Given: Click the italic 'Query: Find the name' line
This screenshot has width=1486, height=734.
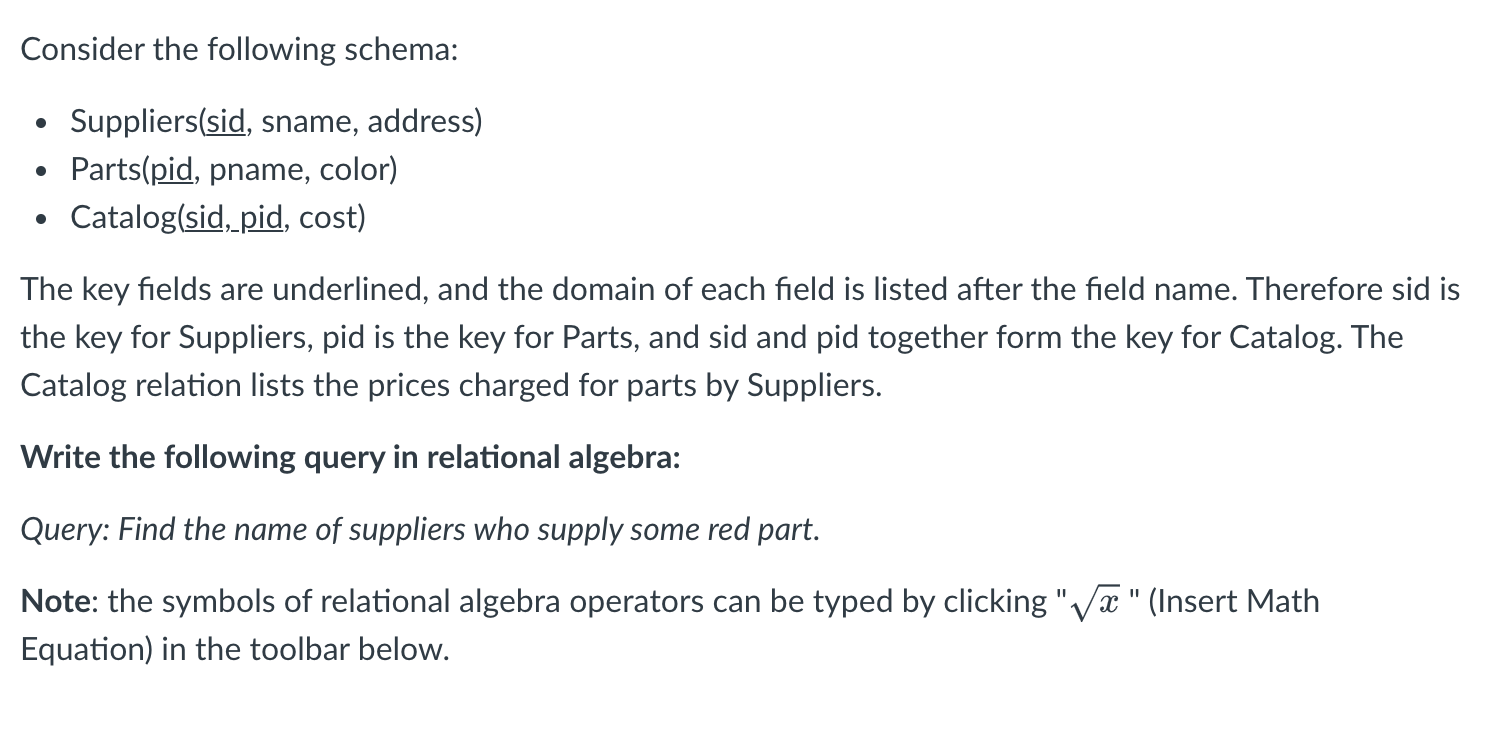Looking at the screenshot, I should click(421, 530).
